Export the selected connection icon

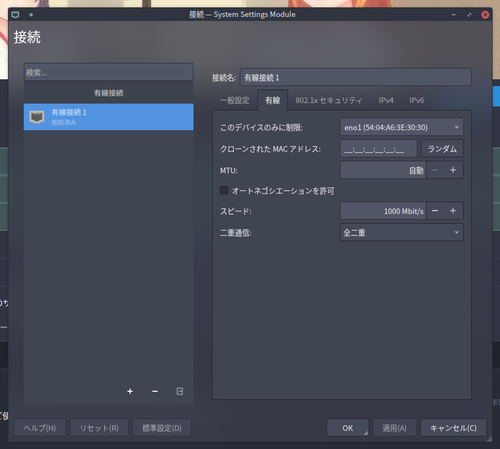(180, 391)
